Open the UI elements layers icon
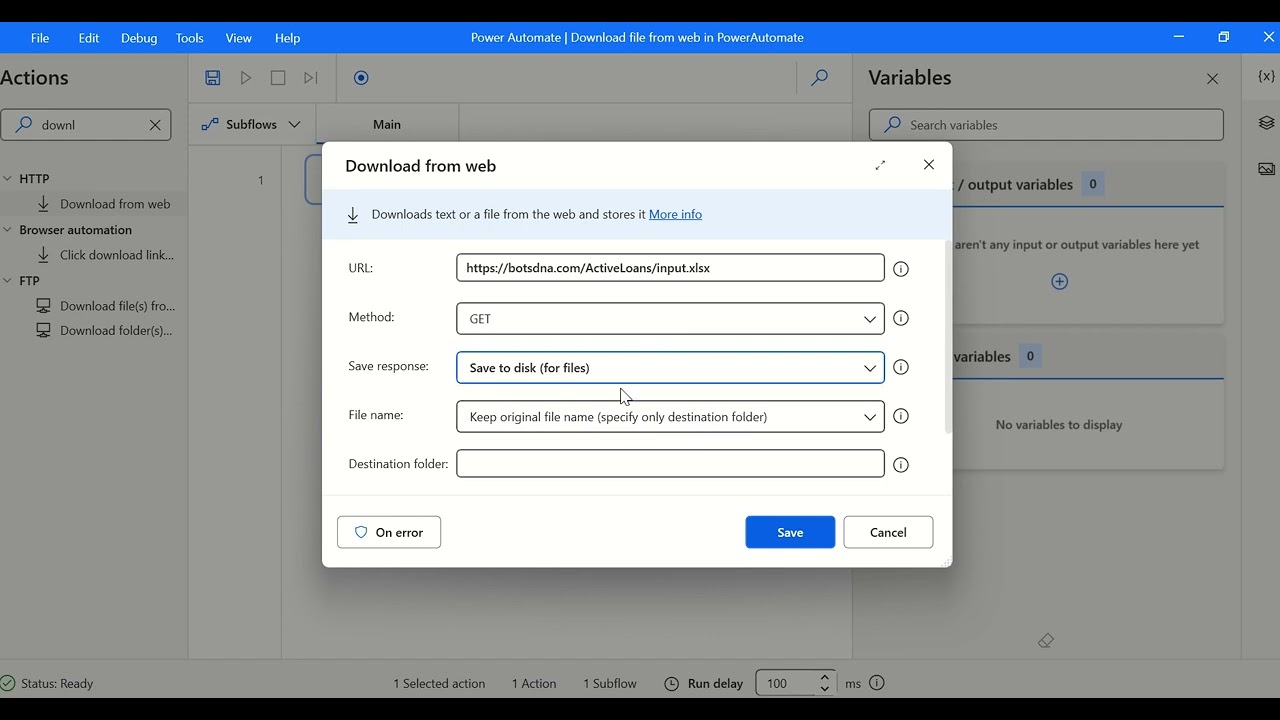1280x720 pixels. point(1266,123)
